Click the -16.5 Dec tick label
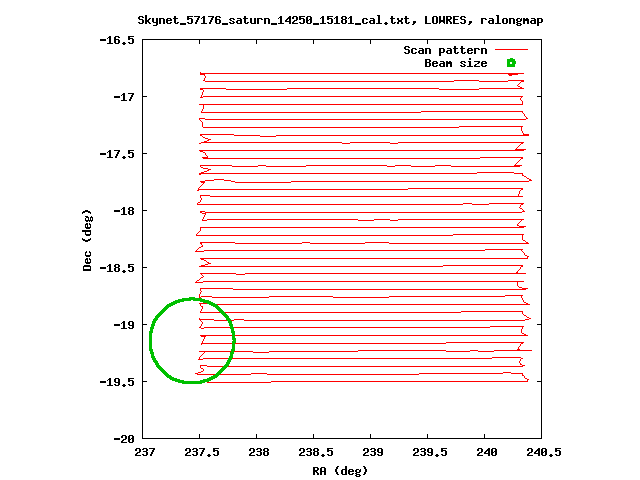The image size is (640, 480). (117, 40)
